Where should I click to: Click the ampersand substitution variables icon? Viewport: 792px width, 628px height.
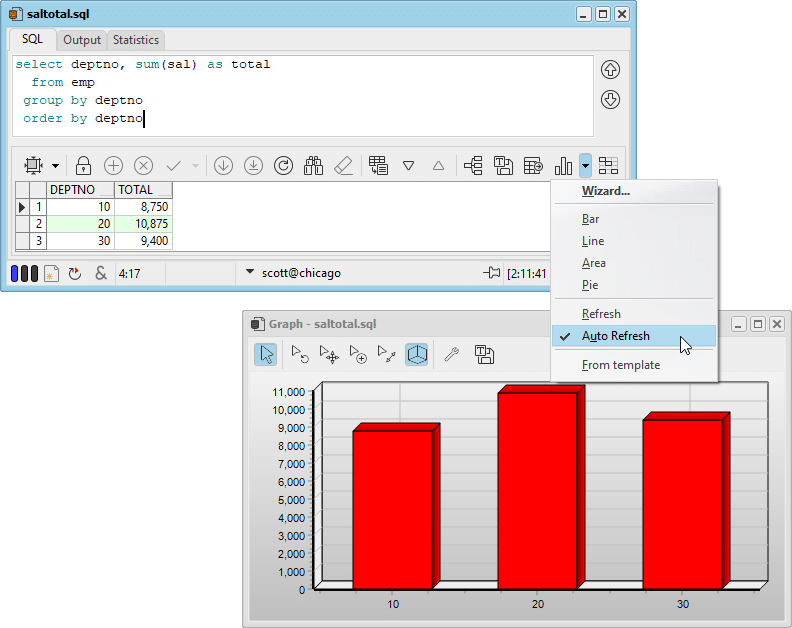coord(101,273)
